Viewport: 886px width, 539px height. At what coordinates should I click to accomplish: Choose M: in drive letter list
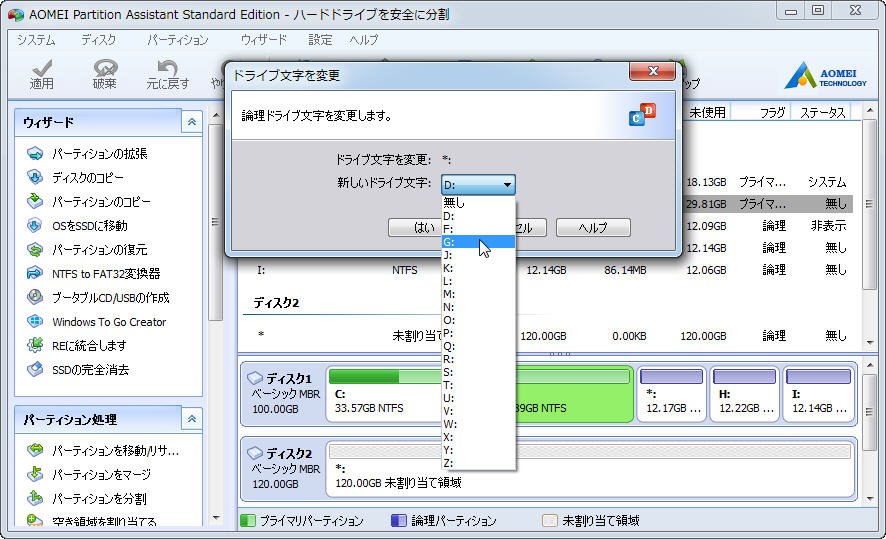pos(478,294)
